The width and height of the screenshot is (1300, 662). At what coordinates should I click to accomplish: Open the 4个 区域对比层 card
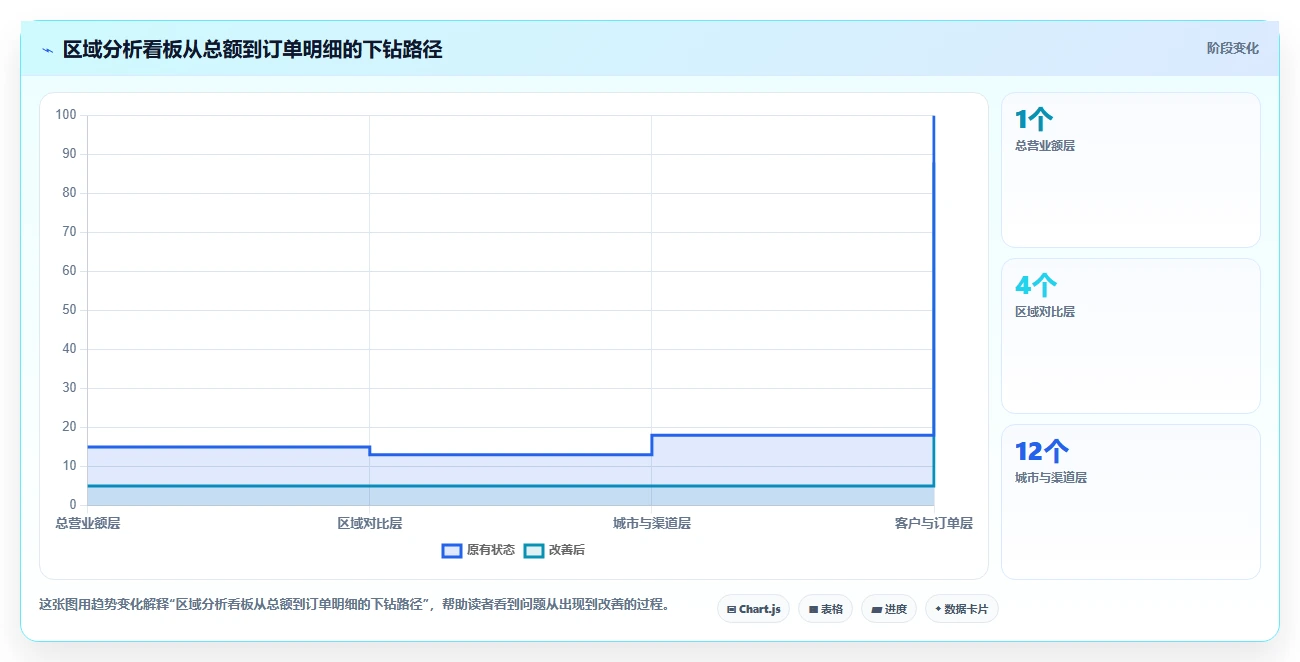pos(1130,336)
